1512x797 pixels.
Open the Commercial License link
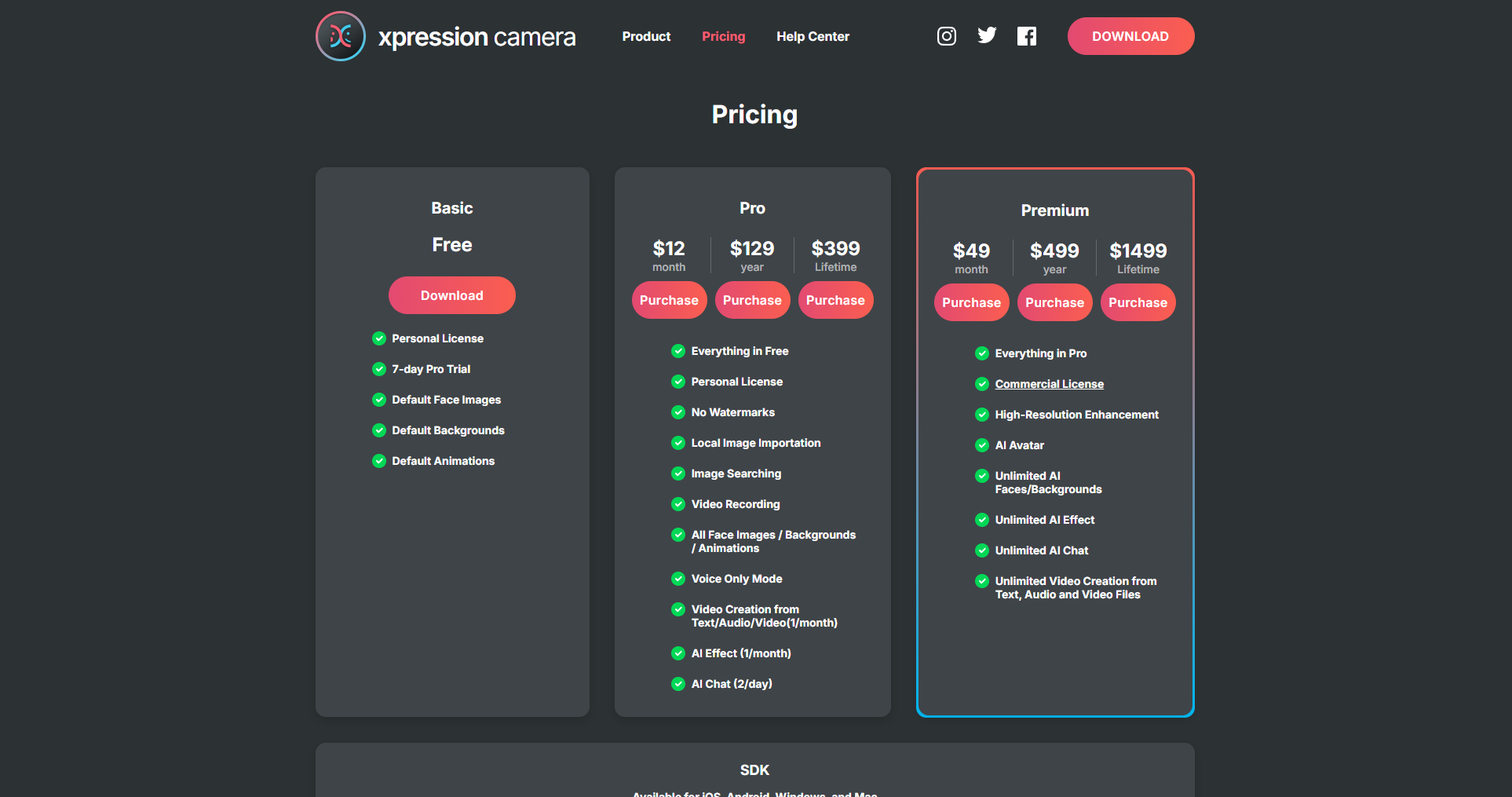coord(1049,384)
